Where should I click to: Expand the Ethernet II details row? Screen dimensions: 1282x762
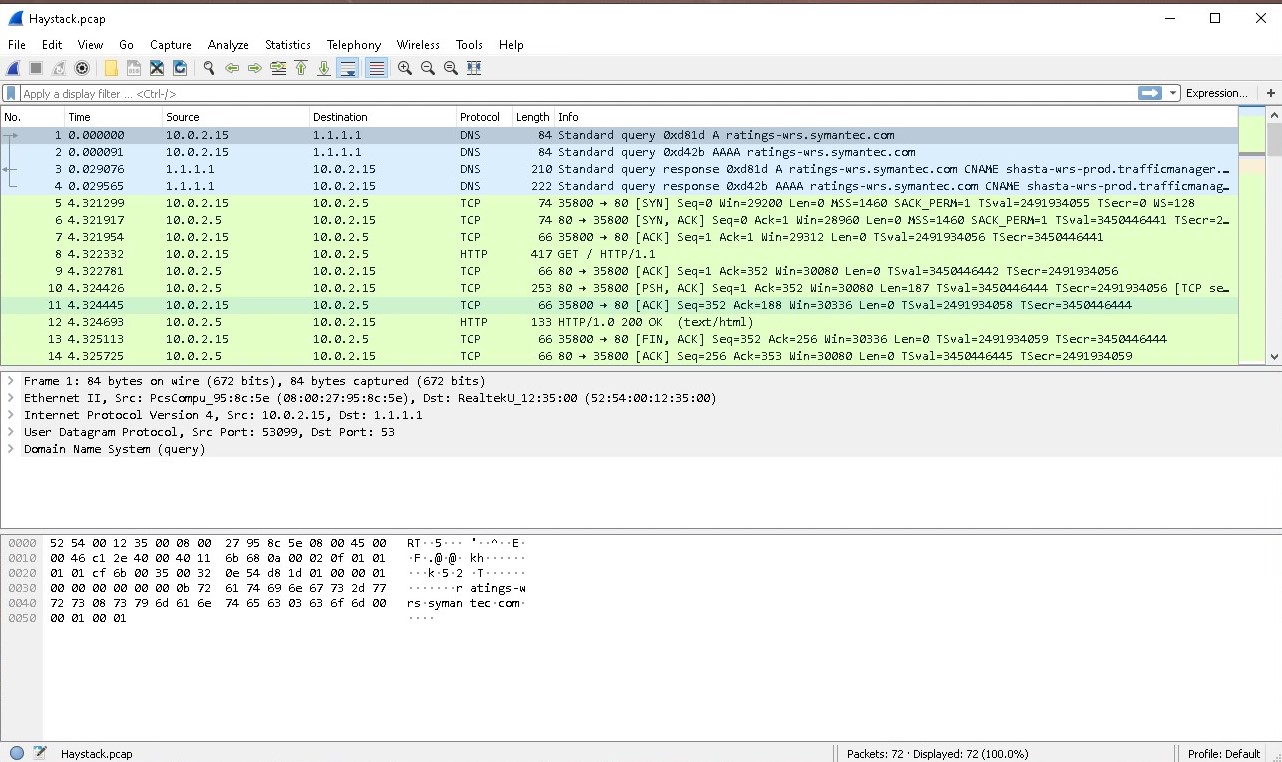10,398
